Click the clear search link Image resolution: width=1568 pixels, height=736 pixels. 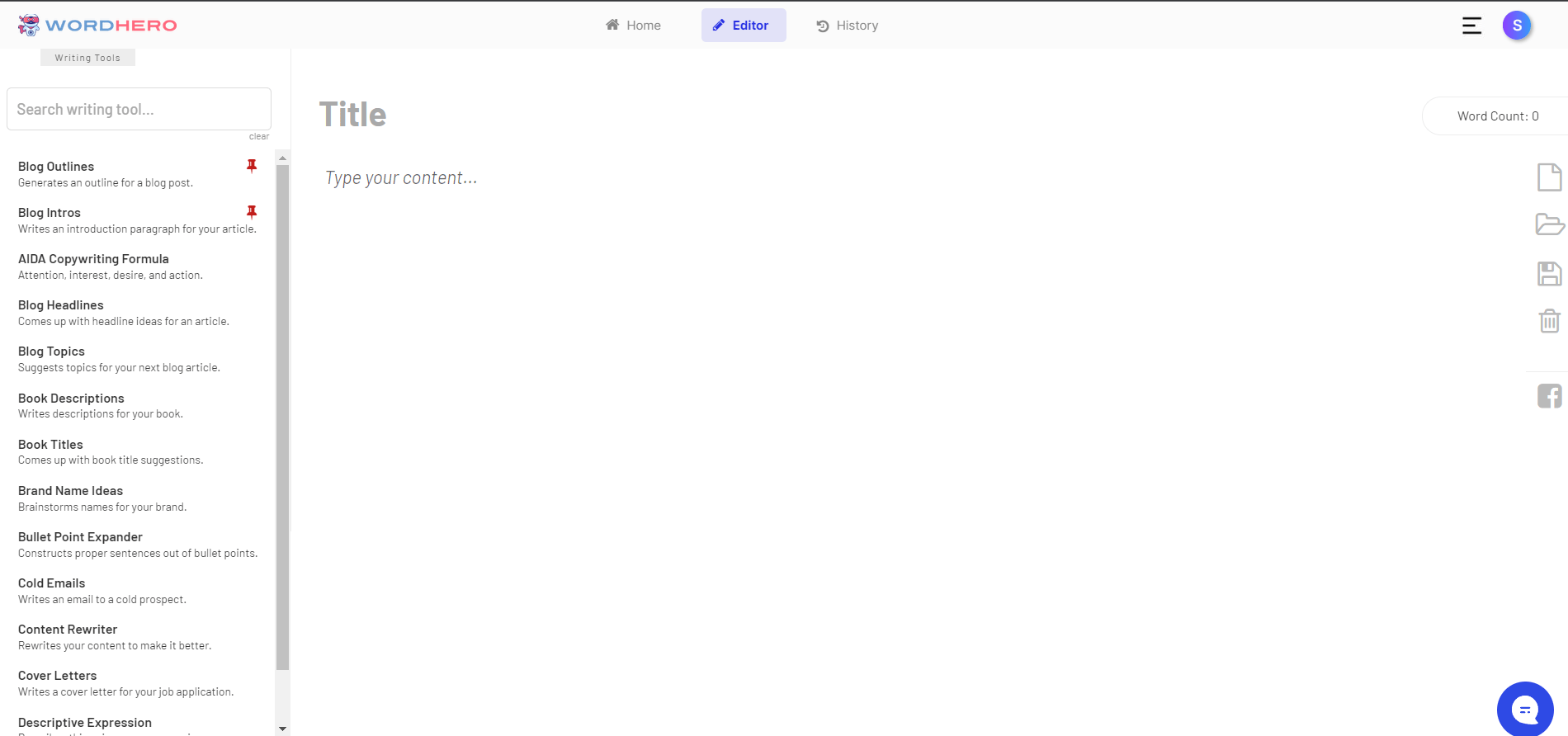(x=259, y=137)
